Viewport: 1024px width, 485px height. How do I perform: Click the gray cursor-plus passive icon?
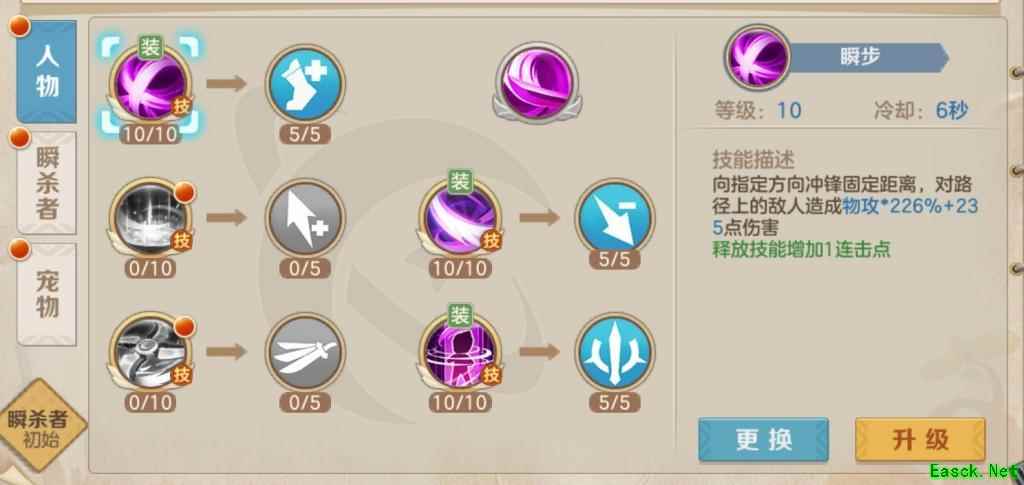(x=305, y=219)
